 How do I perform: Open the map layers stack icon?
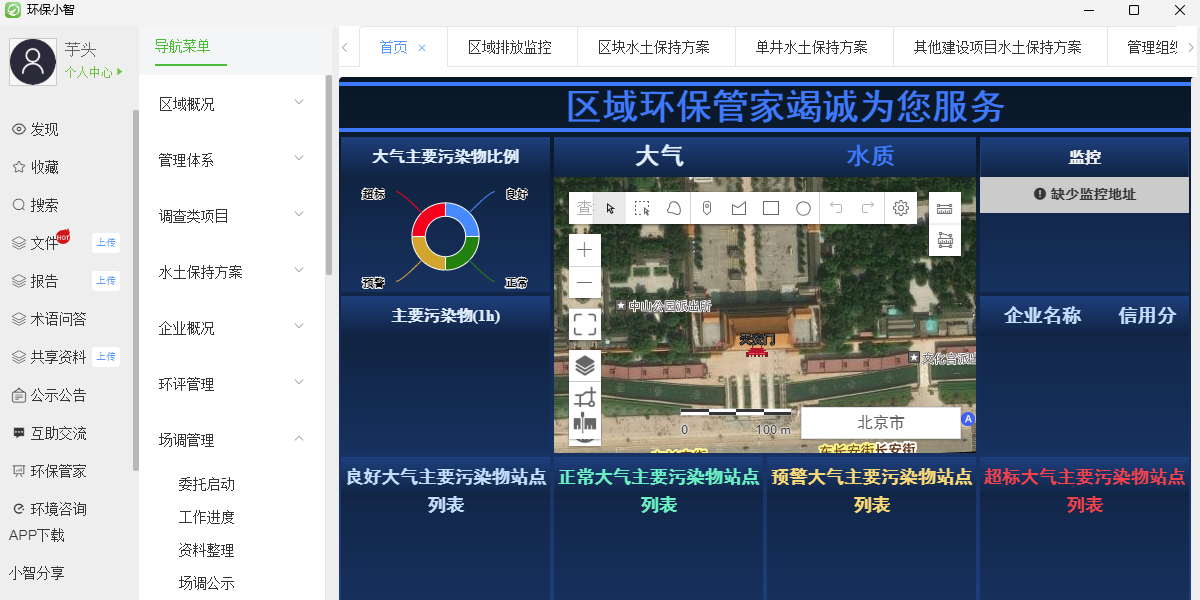(585, 366)
